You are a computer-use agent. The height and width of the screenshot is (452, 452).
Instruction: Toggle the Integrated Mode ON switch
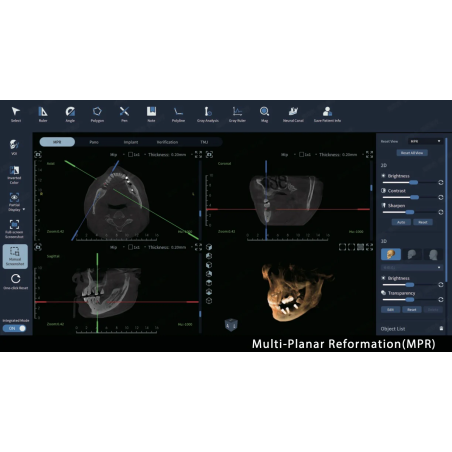14,328
